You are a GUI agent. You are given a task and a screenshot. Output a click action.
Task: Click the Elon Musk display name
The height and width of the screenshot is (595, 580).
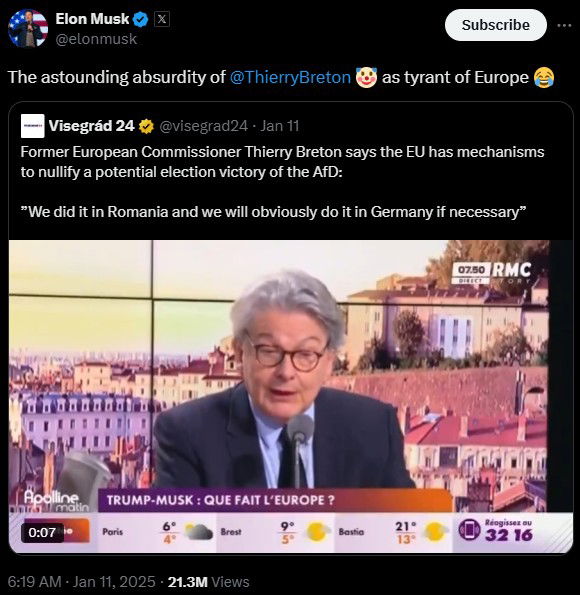coord(92,19)
